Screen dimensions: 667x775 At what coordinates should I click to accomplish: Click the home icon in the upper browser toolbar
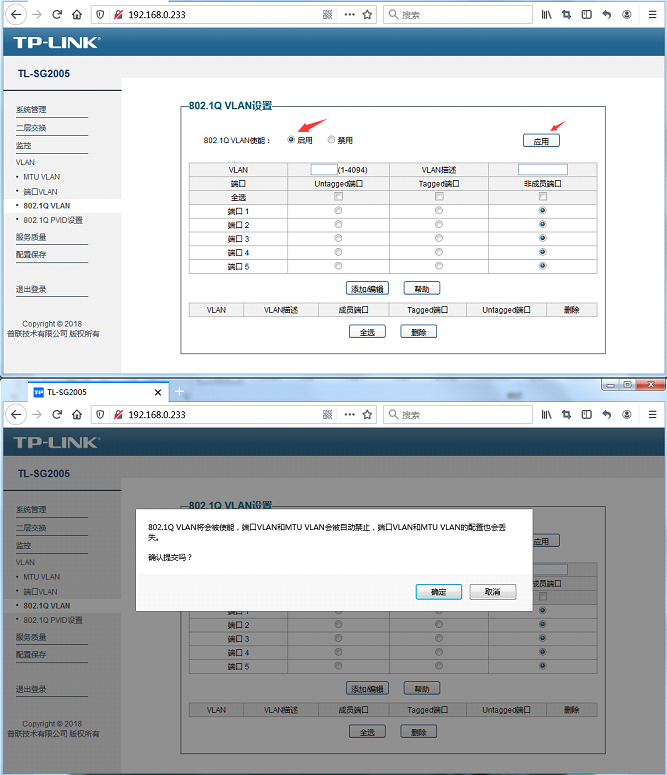point(76,15)
